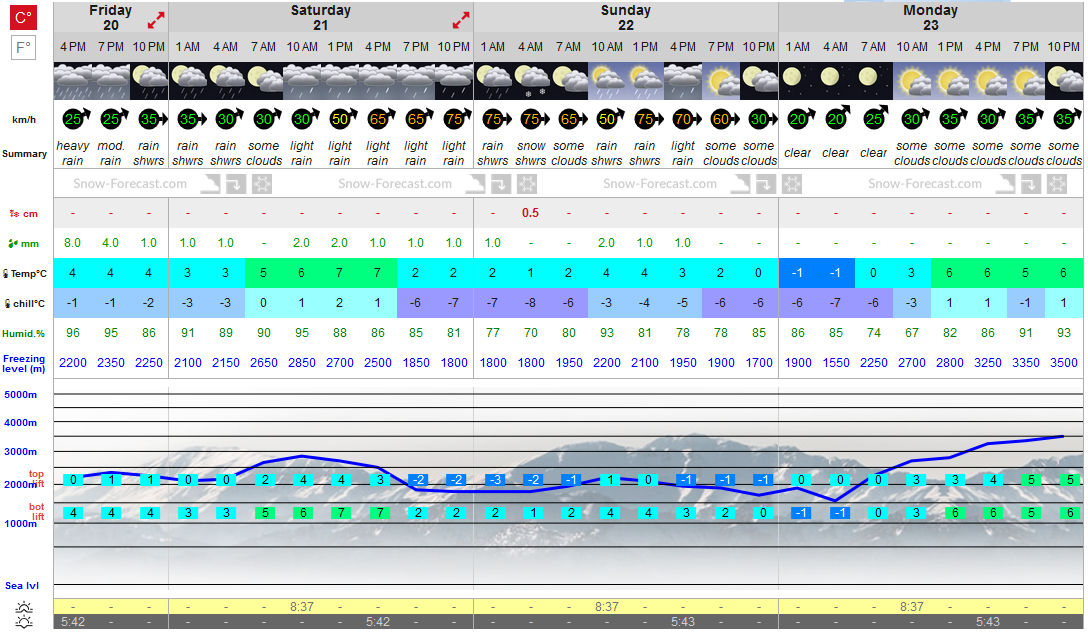
Task: Expand Saturday 21 forecast columns
Action: tap(461, 21)
